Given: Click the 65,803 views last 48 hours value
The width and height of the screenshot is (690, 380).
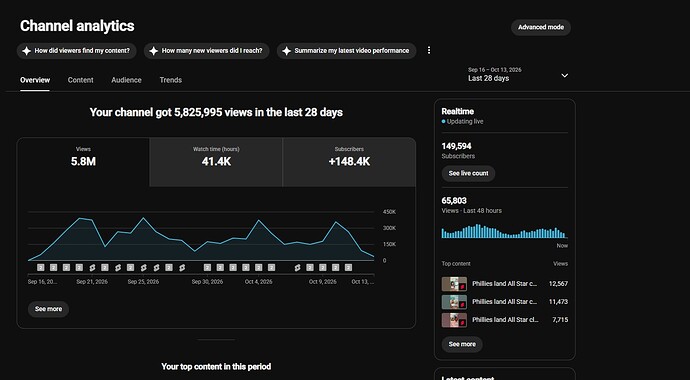Looking at the screenshot, I should pos(454,201).
